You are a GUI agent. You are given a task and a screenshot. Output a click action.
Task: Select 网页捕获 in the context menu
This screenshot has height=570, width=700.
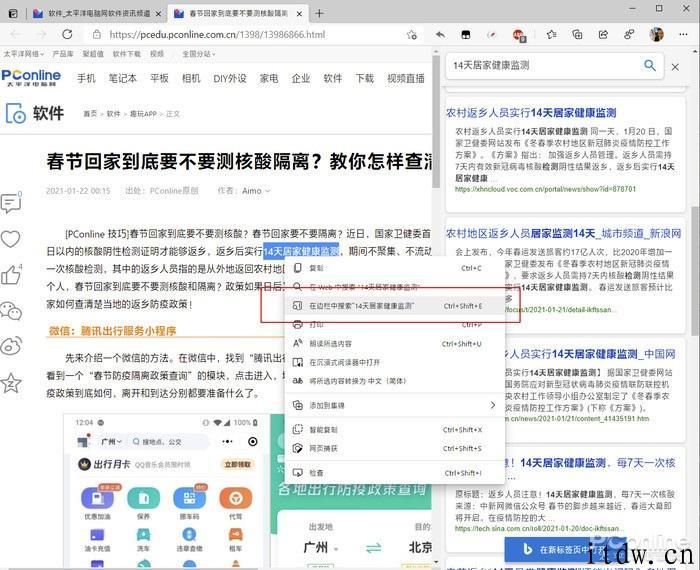point(395,448)
